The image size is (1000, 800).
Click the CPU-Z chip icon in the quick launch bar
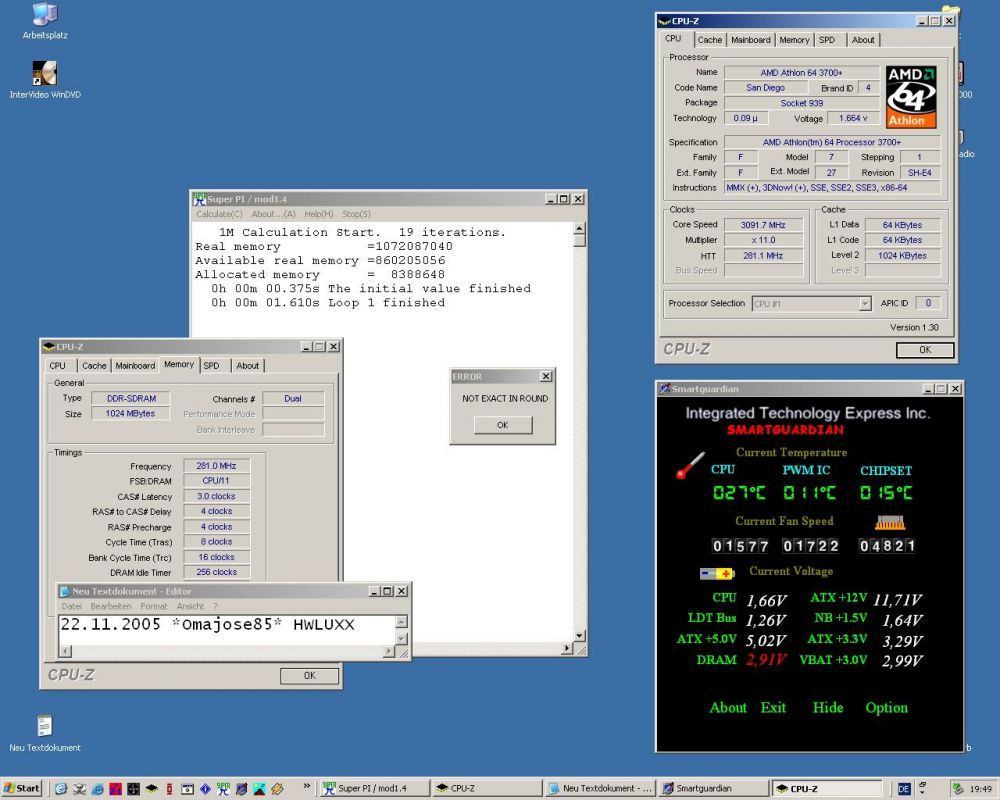[x=151, y=789]
